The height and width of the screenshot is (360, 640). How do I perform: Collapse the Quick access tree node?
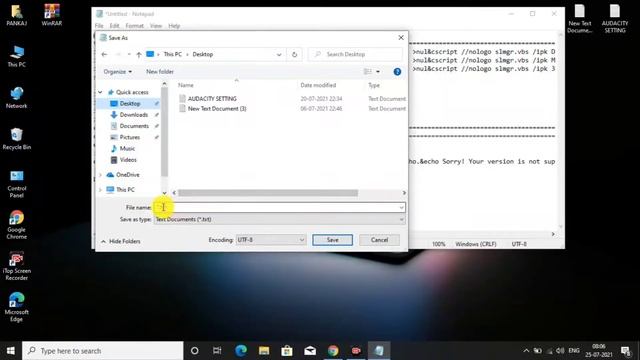coord(100,92)
